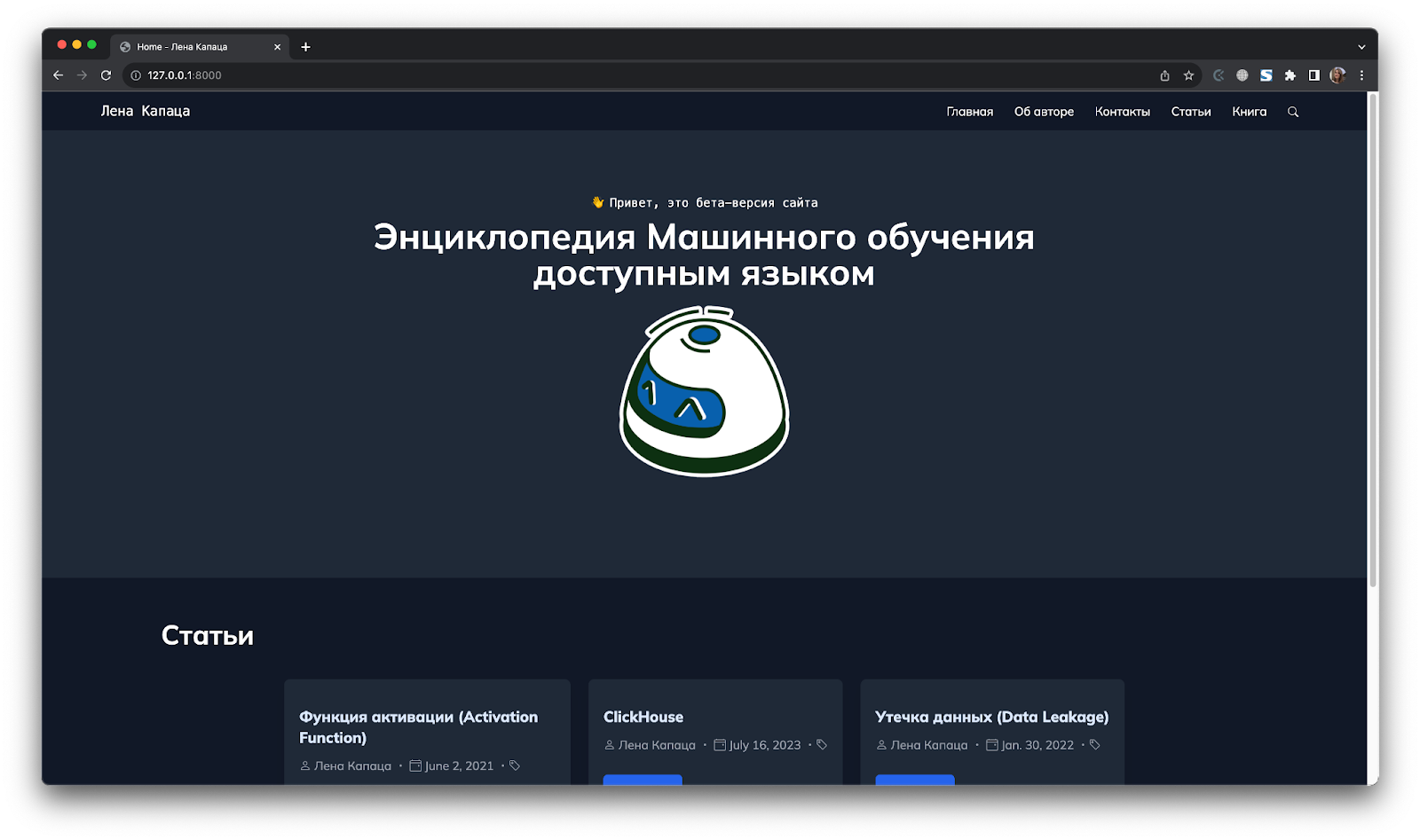The height and width of the screenshot is (840, 1420).
Task: Click the Лена Капаца site logo link
Action: (146, 111)
